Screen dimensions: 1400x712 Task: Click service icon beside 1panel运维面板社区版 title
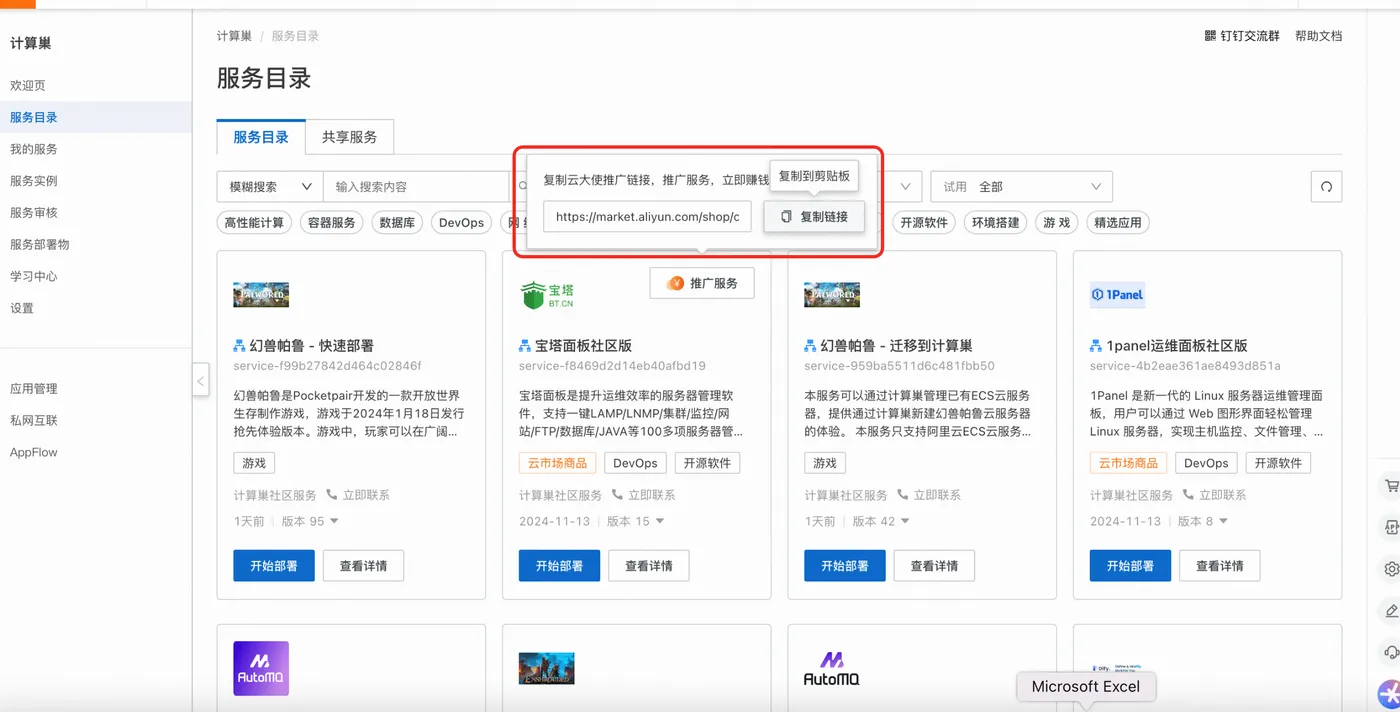click(x=1096, y=346)
